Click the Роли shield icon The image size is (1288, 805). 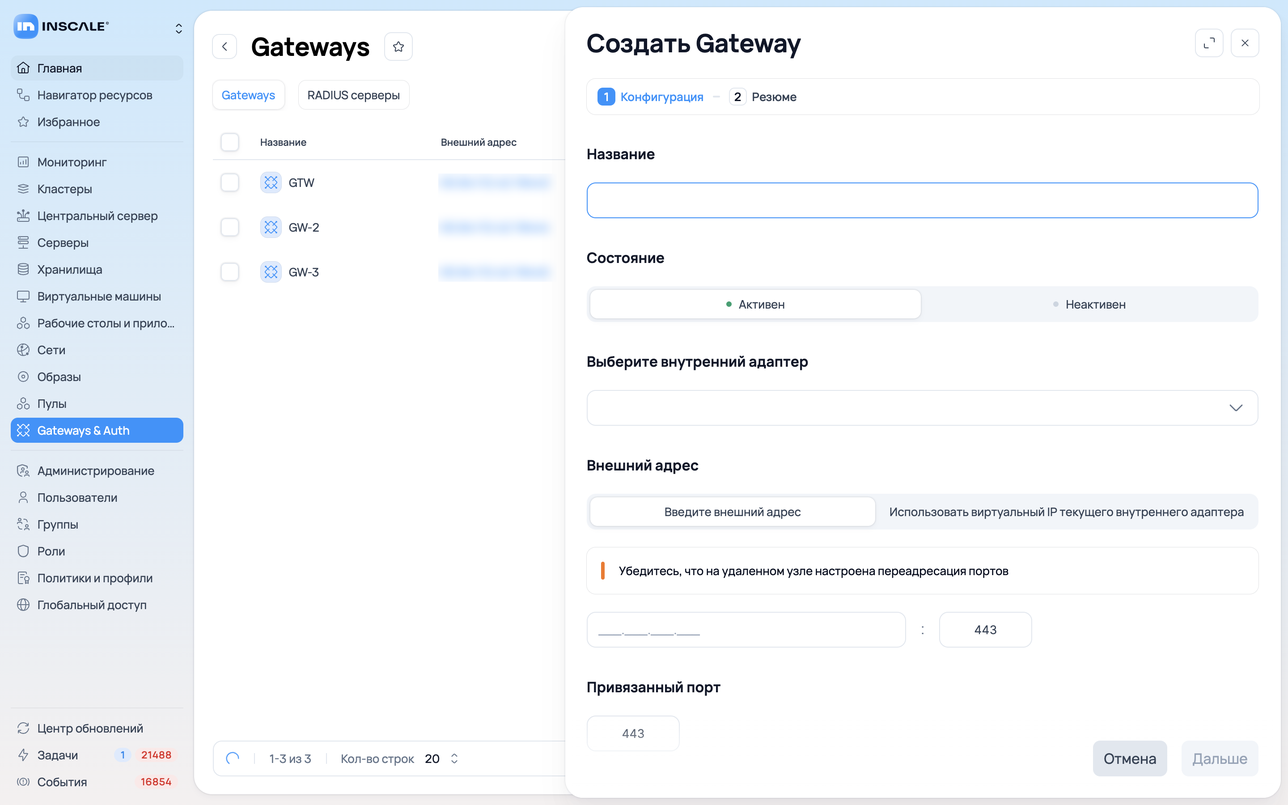click(x=24, y=551)
